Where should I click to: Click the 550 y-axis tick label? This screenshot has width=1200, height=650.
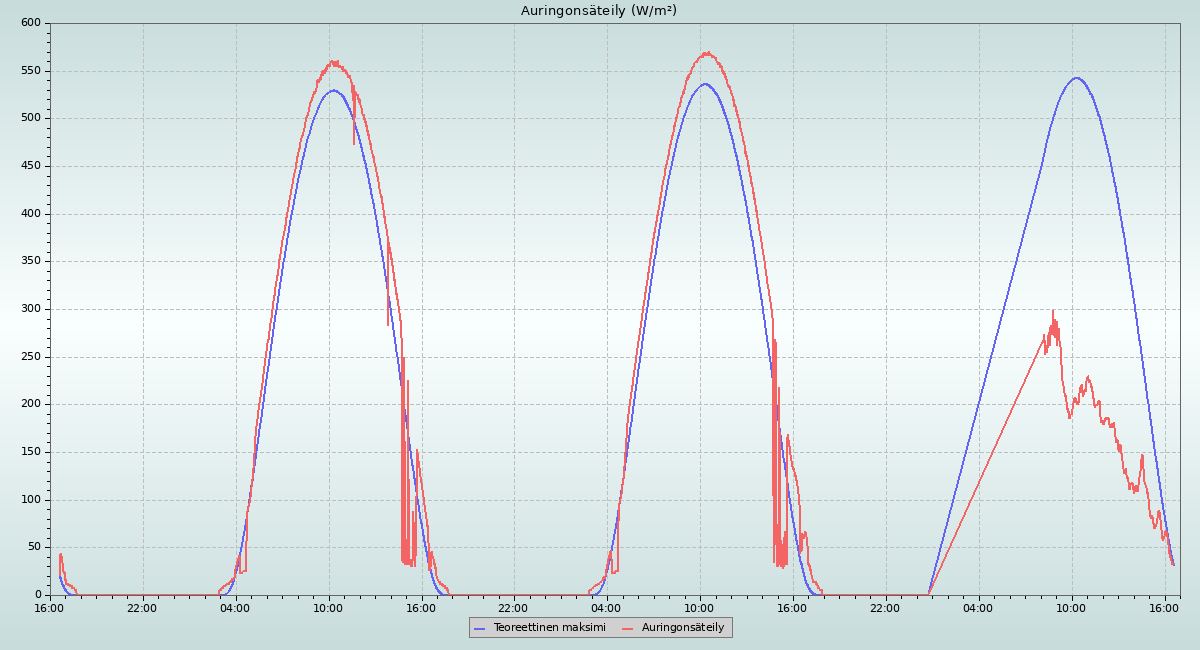pyautogui.click(x=31, y=71)
